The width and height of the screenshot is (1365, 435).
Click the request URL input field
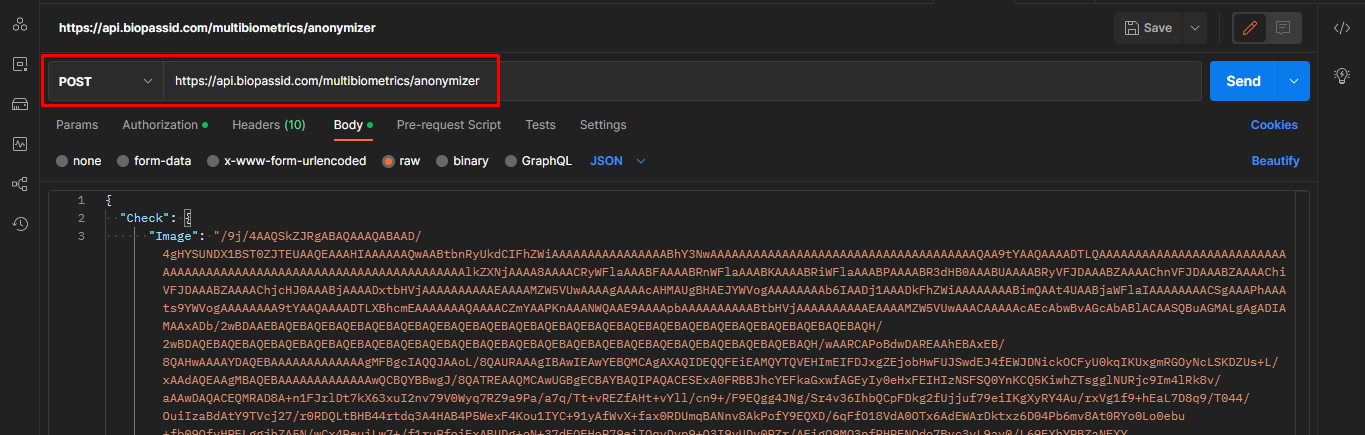click(x=682, y=81)
